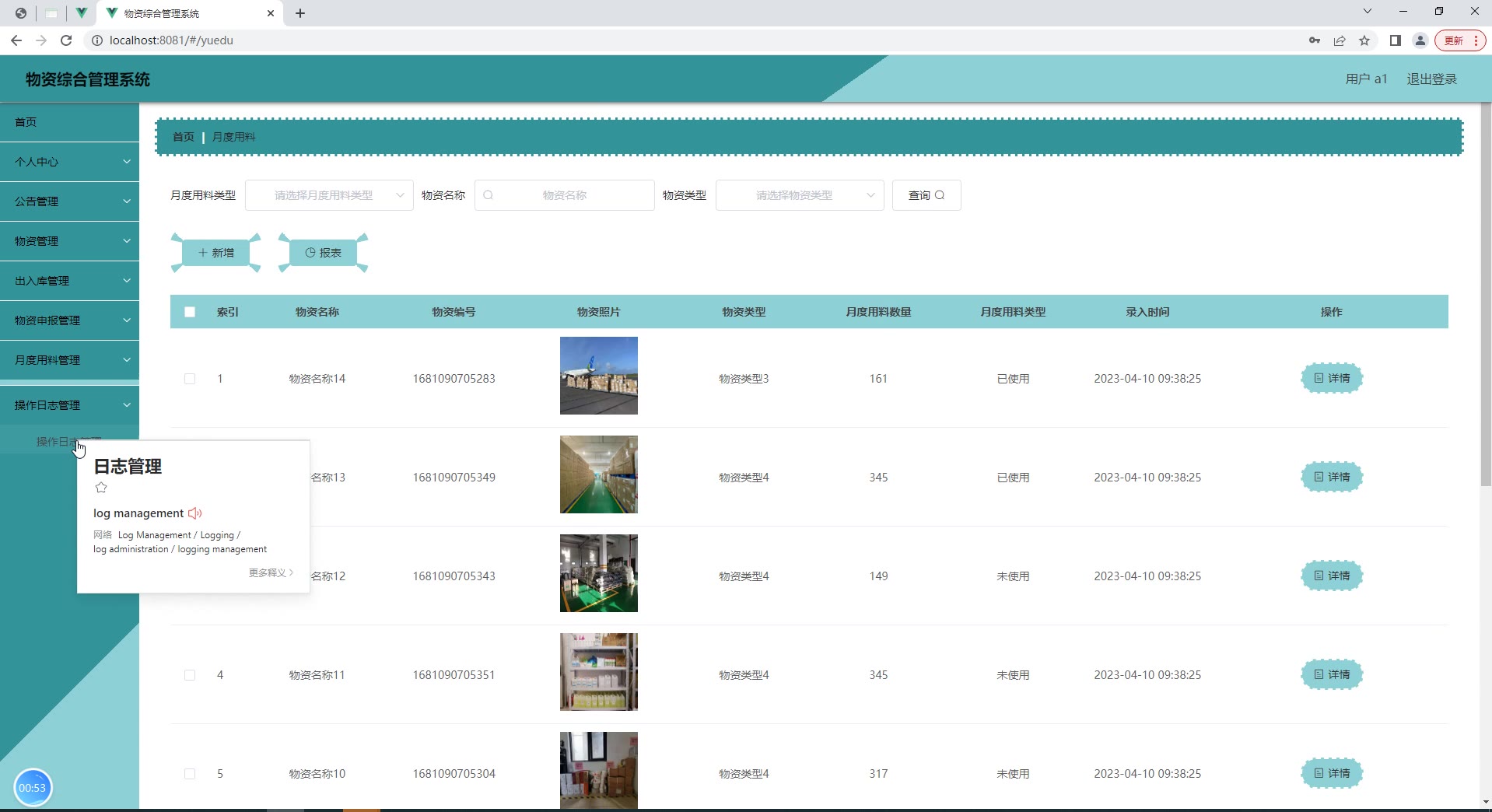Open the row 1681090705343 photo thumbnail
Image resolution: width=1492 pixels, height=812 pixels.
pos(599,573)
